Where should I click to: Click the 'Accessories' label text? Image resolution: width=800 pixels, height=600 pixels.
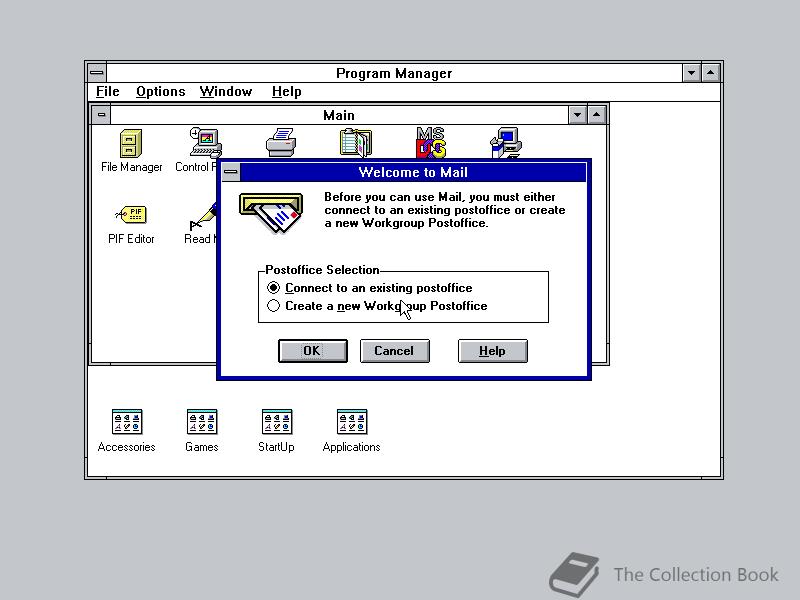pyautogui.click(x=127, y=447)
